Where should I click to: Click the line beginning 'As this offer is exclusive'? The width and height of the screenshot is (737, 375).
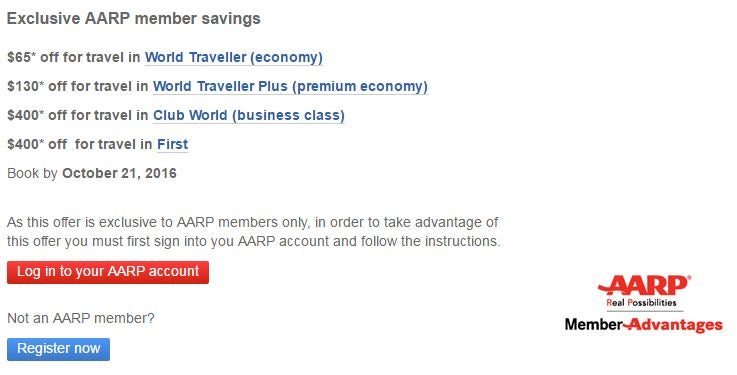(252, 222)
